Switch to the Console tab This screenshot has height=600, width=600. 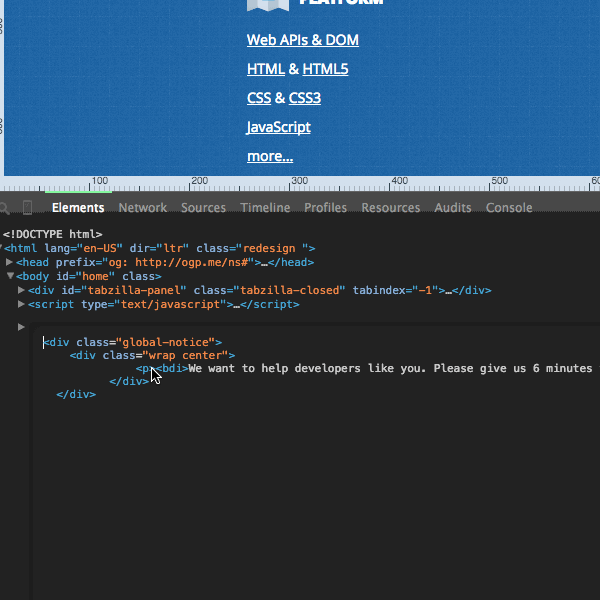pyautogui.click(x=509, y=207)
